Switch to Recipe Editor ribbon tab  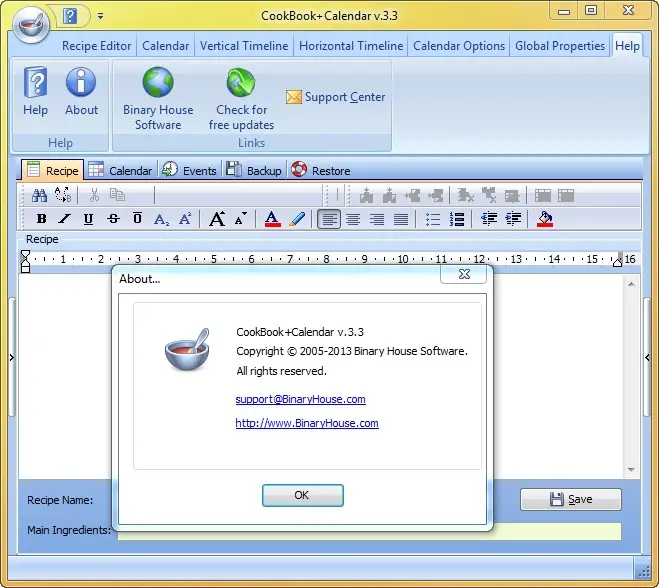click(96, 46)
